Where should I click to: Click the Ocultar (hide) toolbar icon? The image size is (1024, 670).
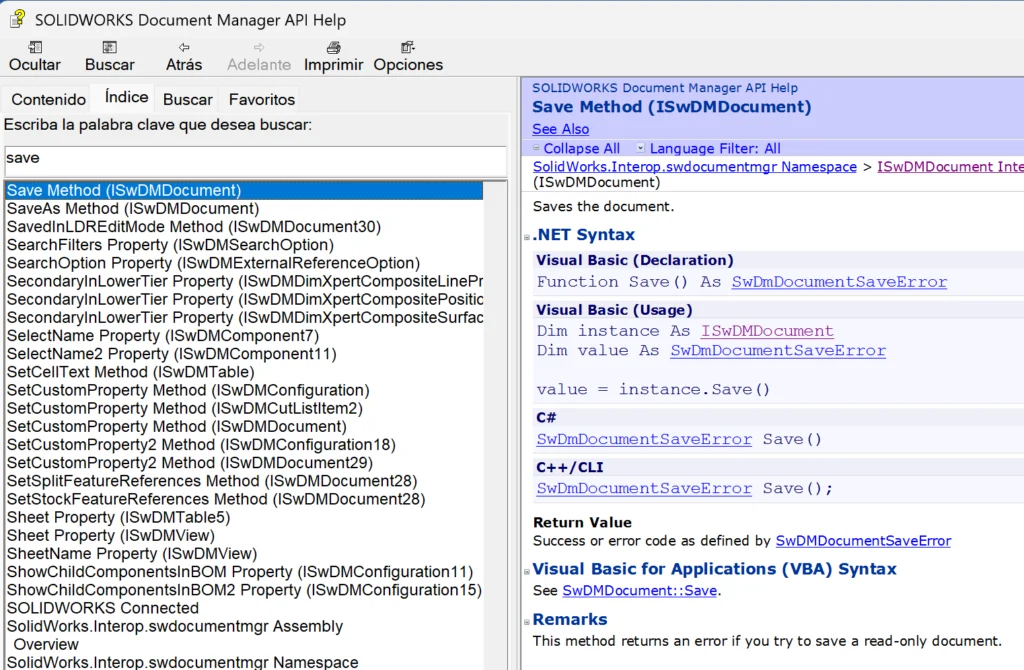[x=35, y=48]
